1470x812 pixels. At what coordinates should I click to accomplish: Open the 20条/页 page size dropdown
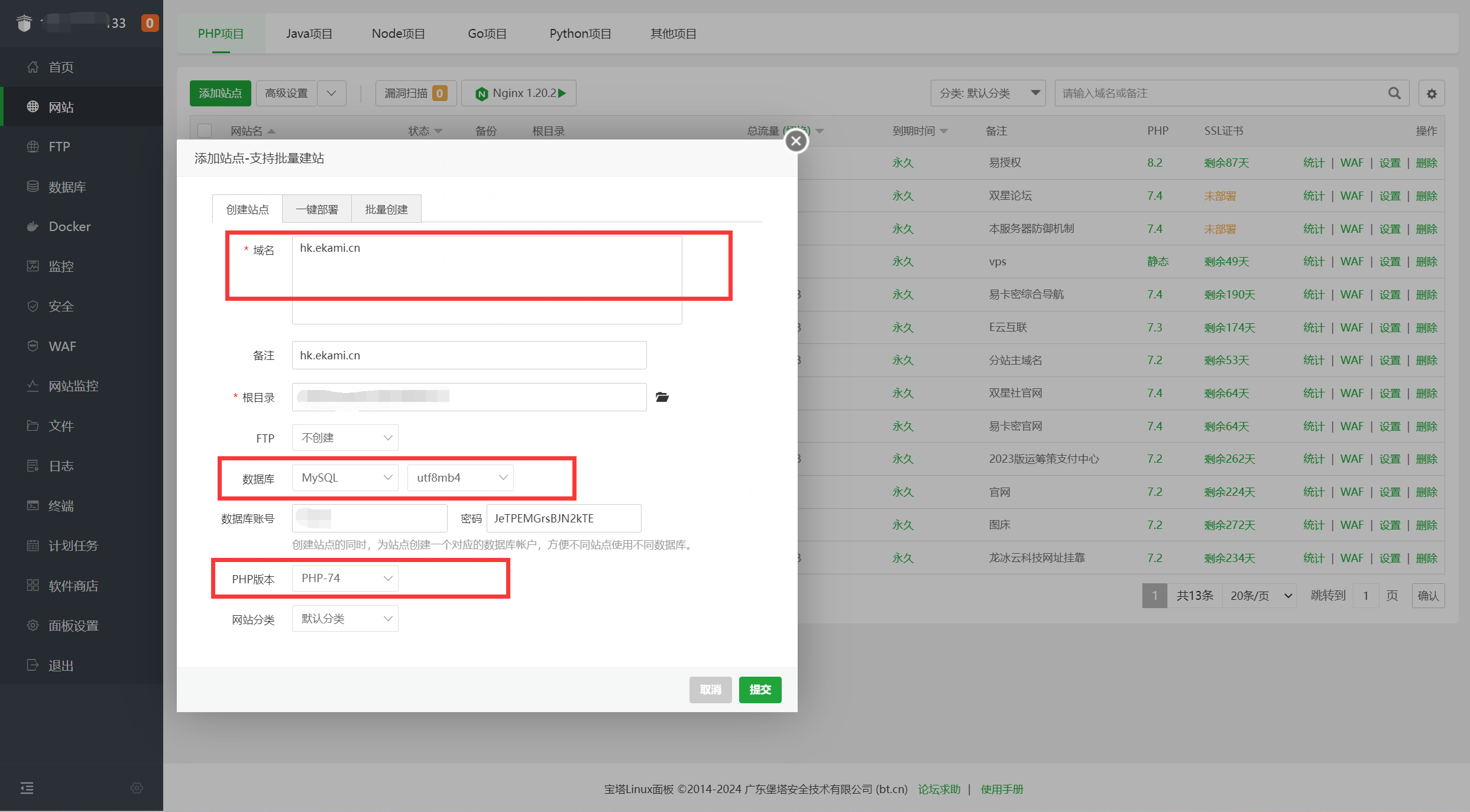[x=1260, y=596]
